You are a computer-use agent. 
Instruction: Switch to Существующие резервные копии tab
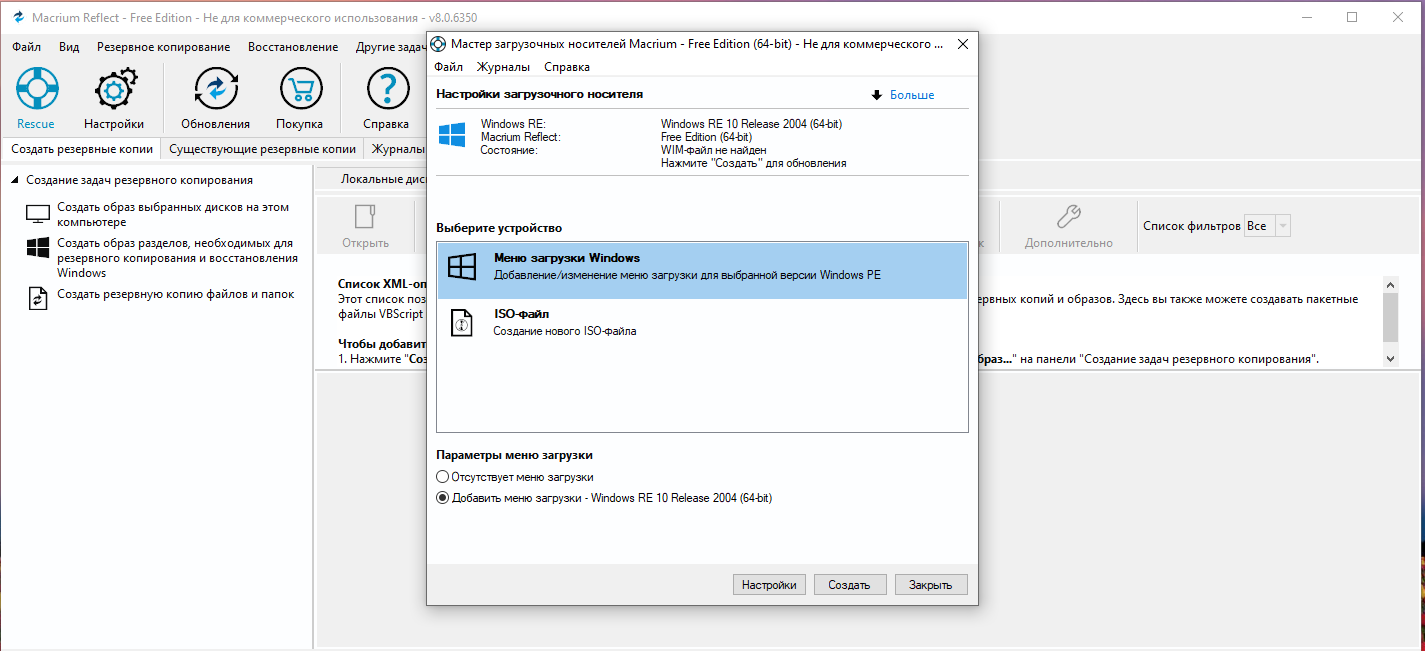(262, 149)
